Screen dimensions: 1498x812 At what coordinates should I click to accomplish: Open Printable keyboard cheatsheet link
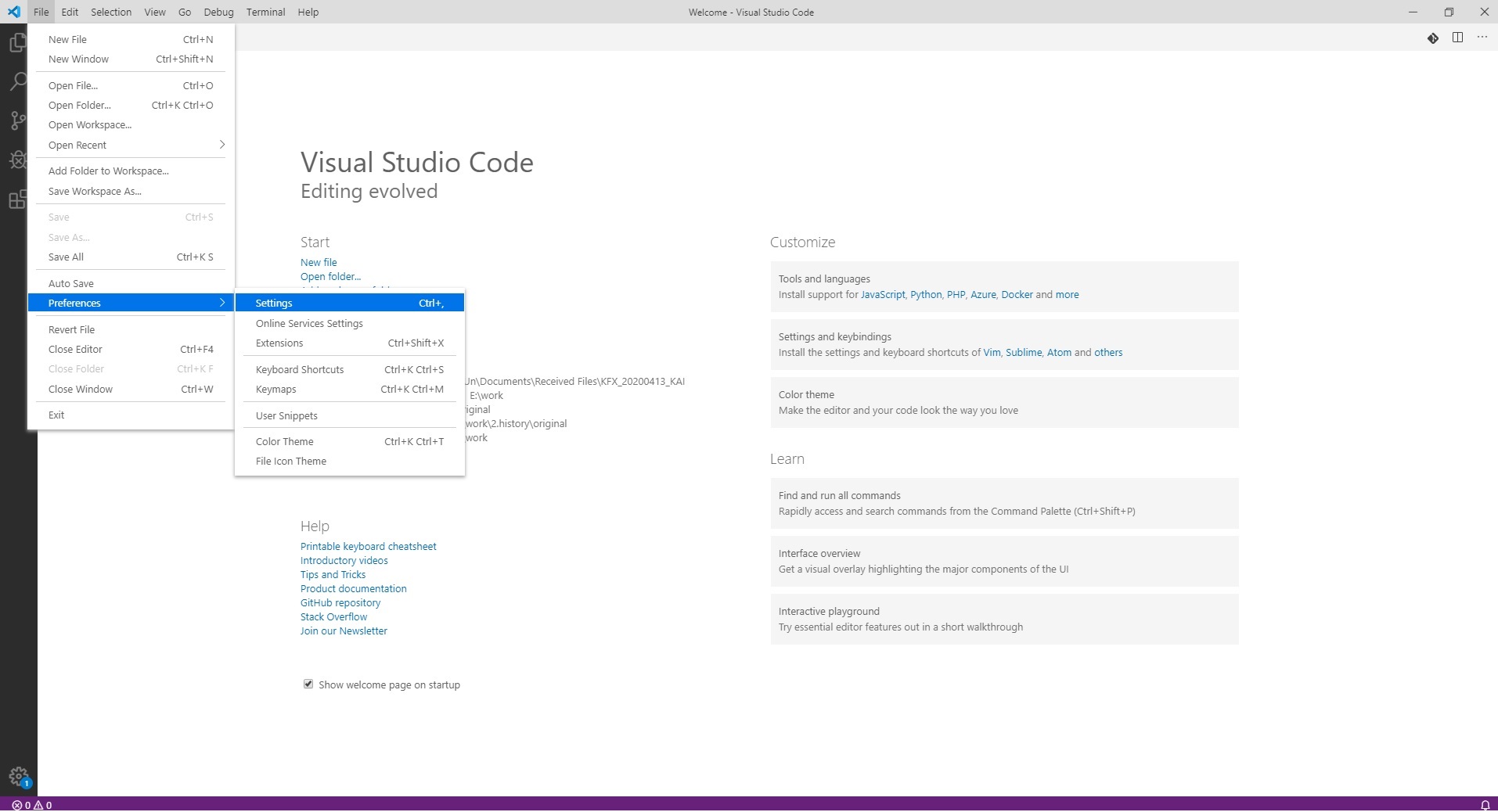coord(368,546)
